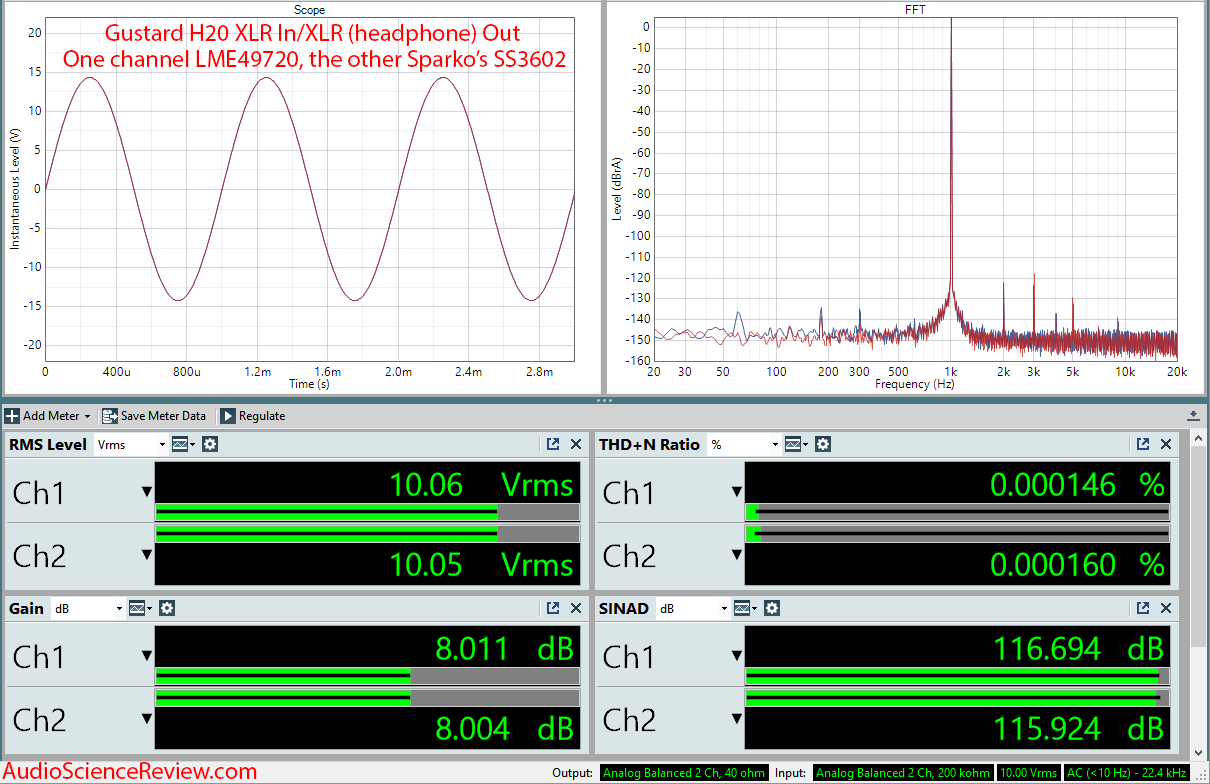Open RMS Level unit dropdown showing Vrms

coord(130,444)
